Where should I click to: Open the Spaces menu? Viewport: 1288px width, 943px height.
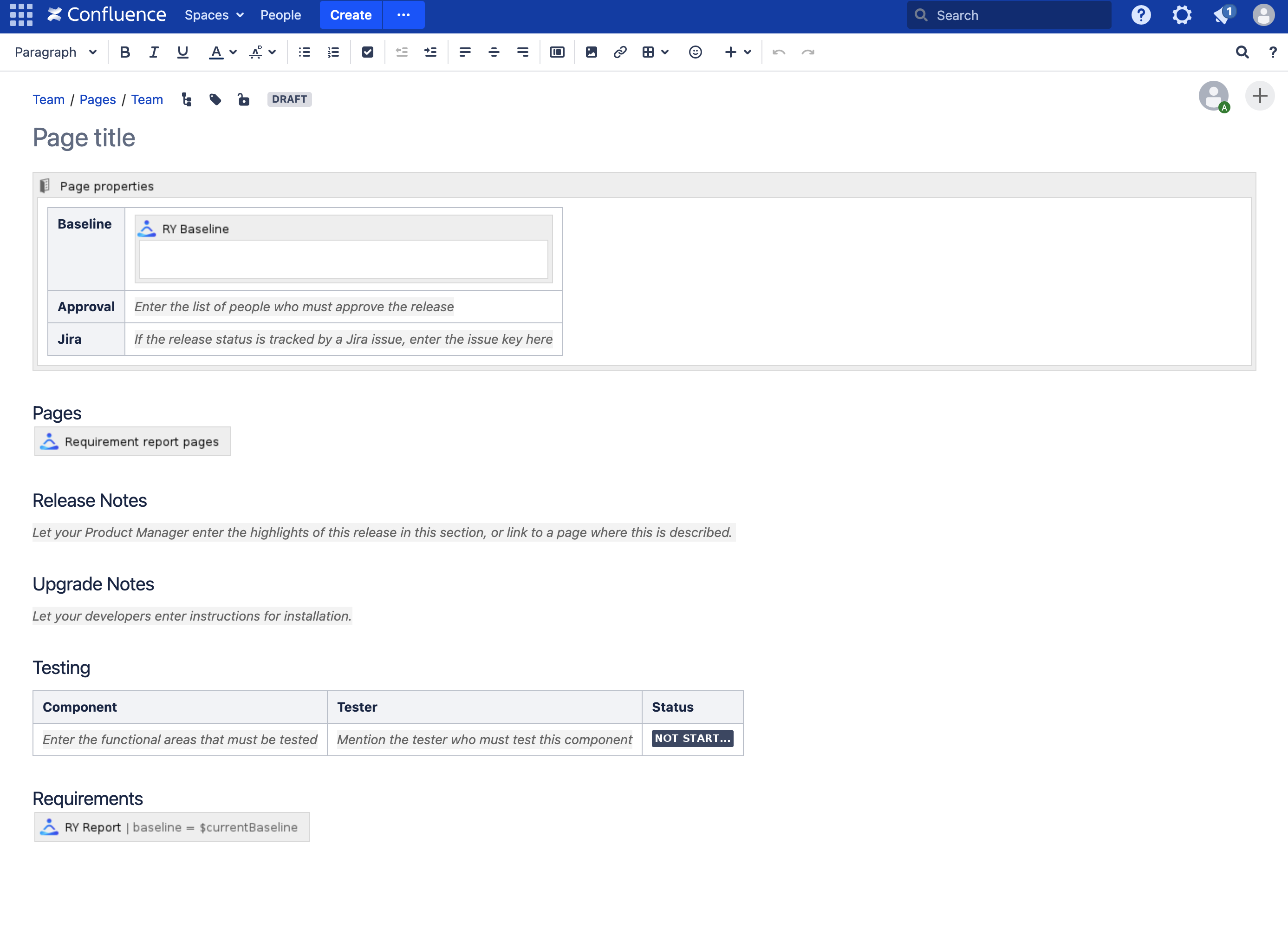click(214, 15)
